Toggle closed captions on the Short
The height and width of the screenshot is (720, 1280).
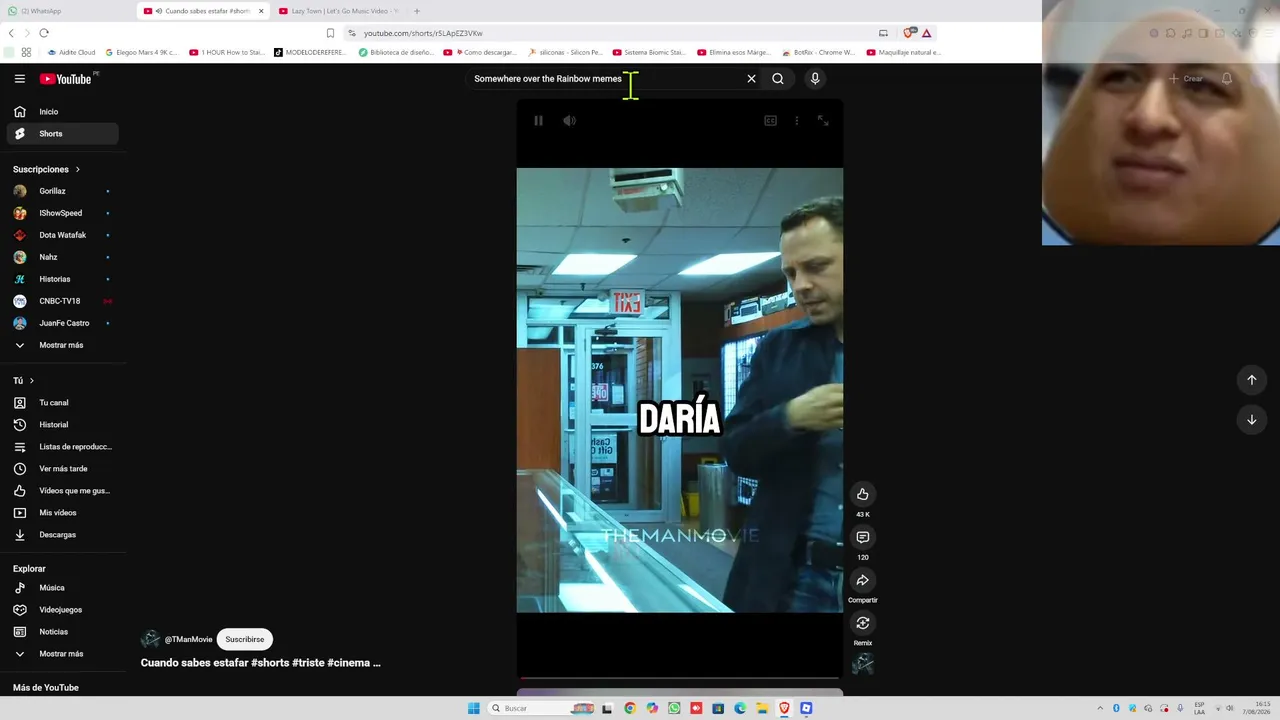(770, 121)
